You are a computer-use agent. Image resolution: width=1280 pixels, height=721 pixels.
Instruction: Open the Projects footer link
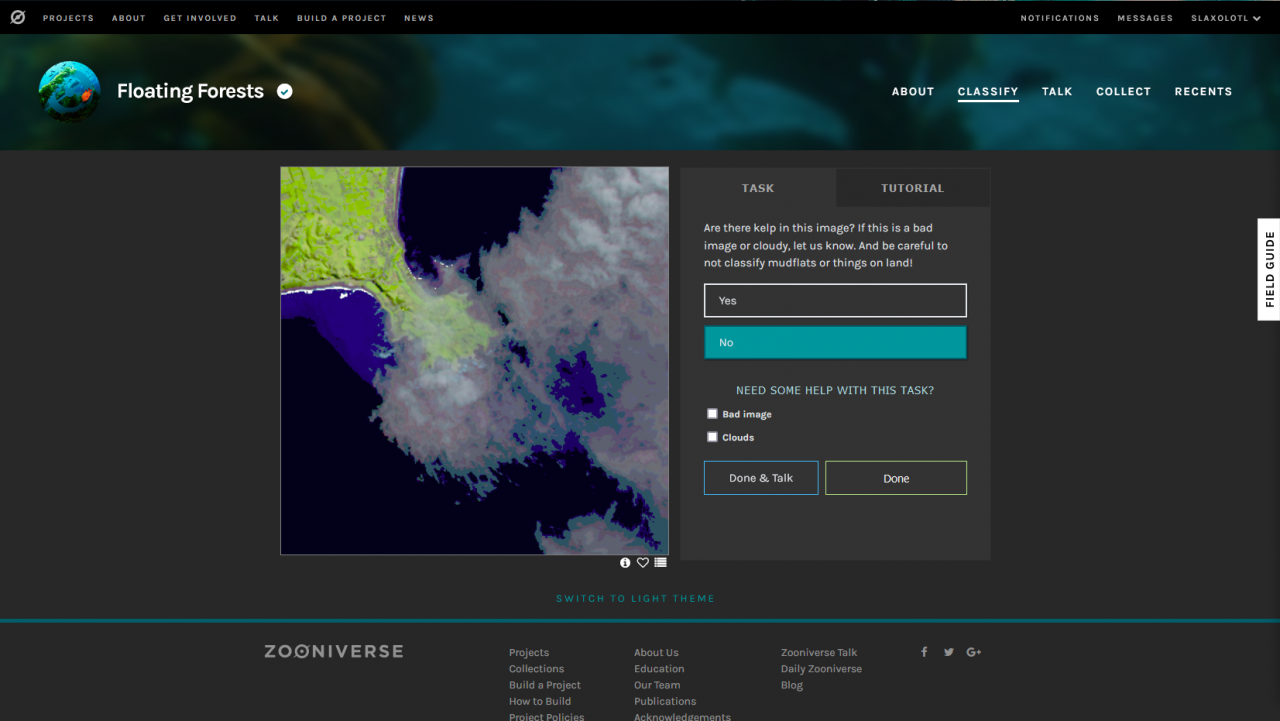click(529, 652)
